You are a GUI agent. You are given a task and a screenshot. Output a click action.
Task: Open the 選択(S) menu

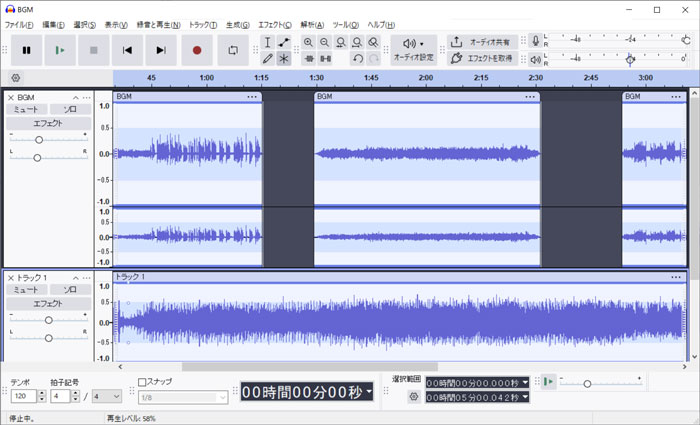click(84, 25)
